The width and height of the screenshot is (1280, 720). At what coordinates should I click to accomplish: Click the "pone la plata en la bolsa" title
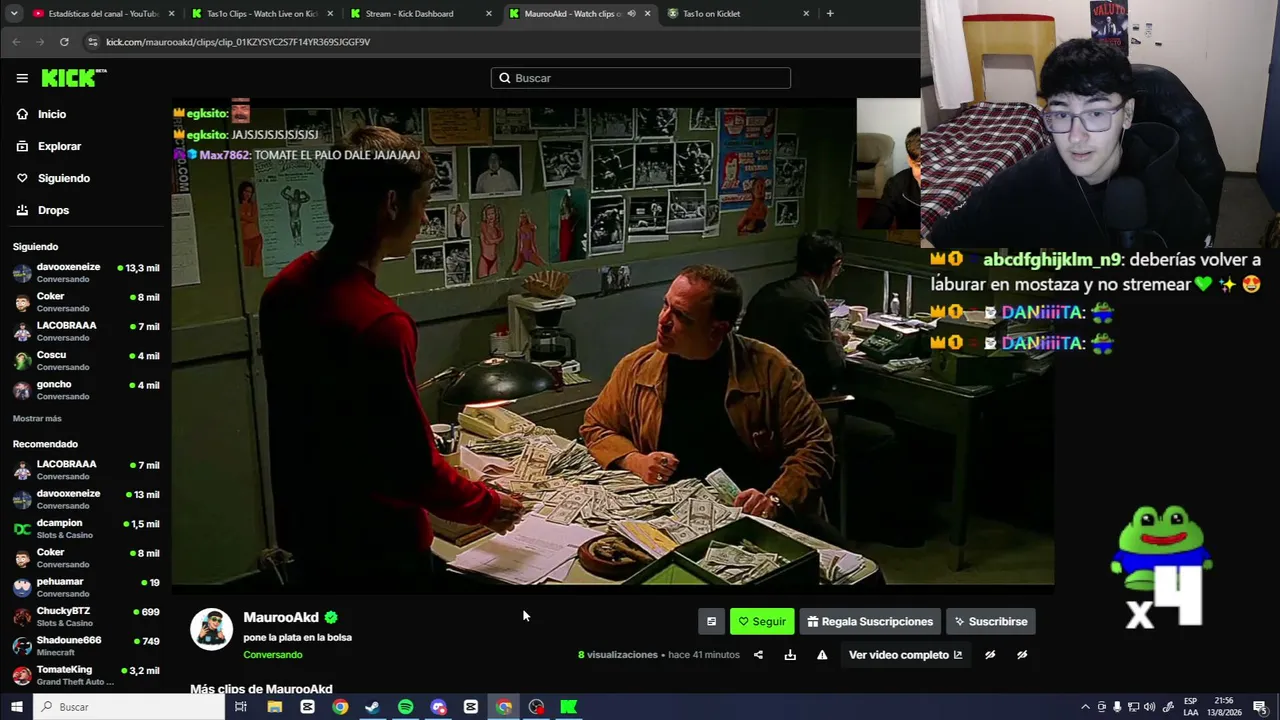[x=297, y=637]
